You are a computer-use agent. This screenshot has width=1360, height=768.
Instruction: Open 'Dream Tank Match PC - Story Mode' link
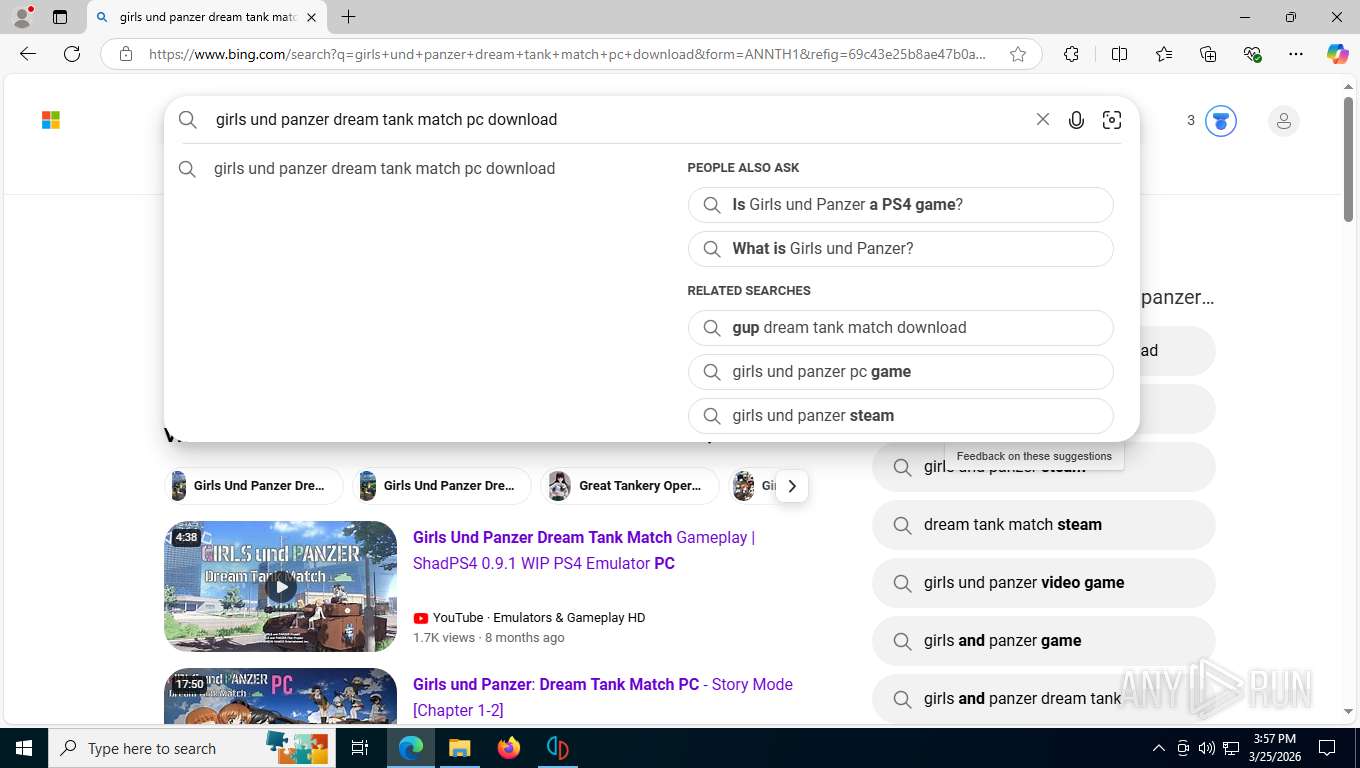(x=603, y=698)
